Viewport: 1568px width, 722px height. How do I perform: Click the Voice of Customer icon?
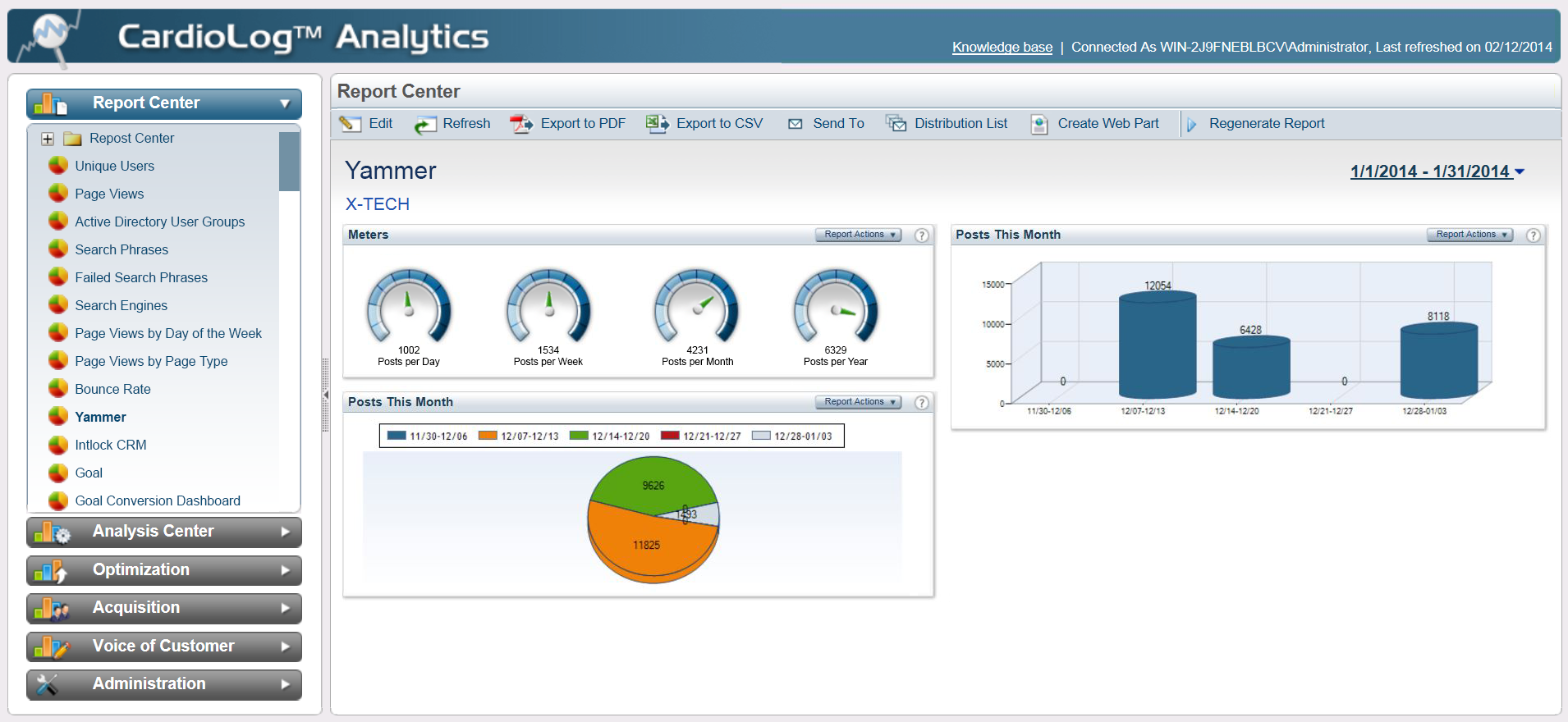pyautogui.click(x=52, y=647)
